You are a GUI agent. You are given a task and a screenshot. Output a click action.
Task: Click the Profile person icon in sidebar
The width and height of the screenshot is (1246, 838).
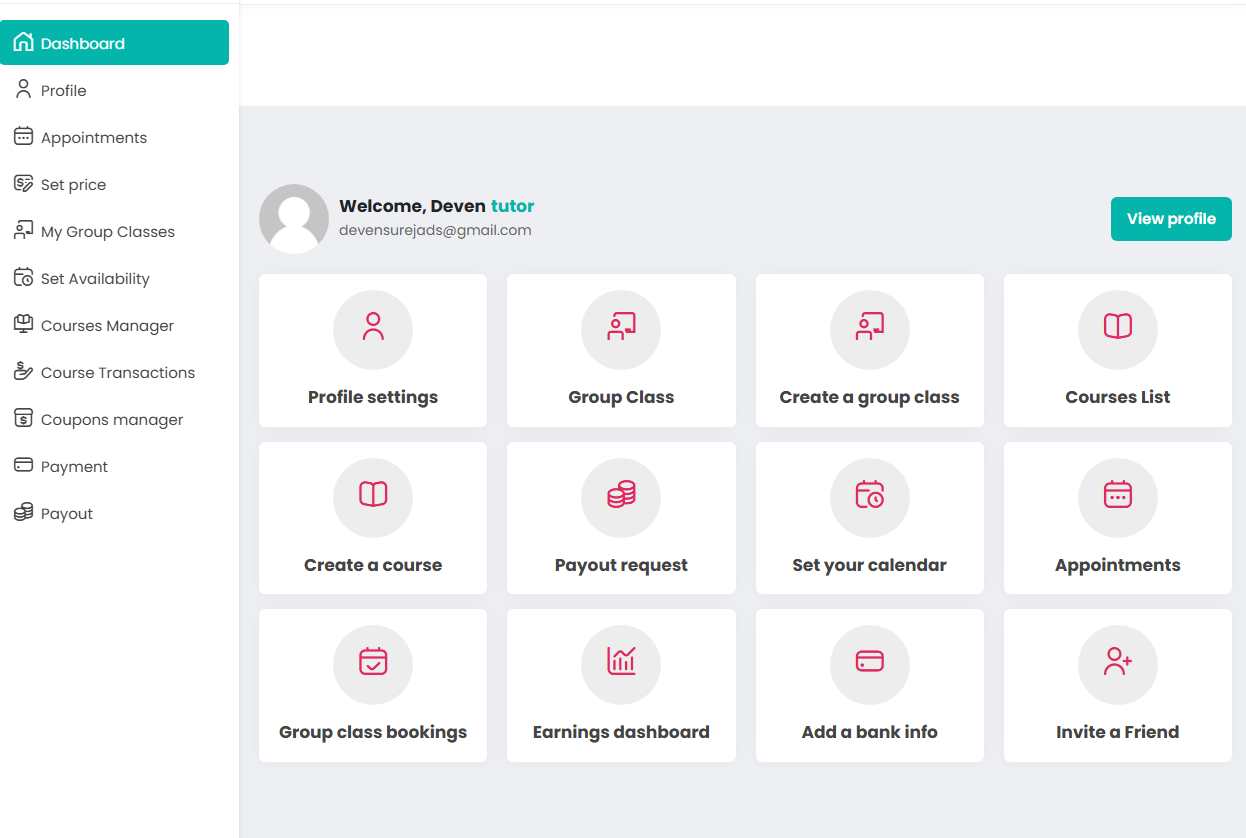point(23,90)
